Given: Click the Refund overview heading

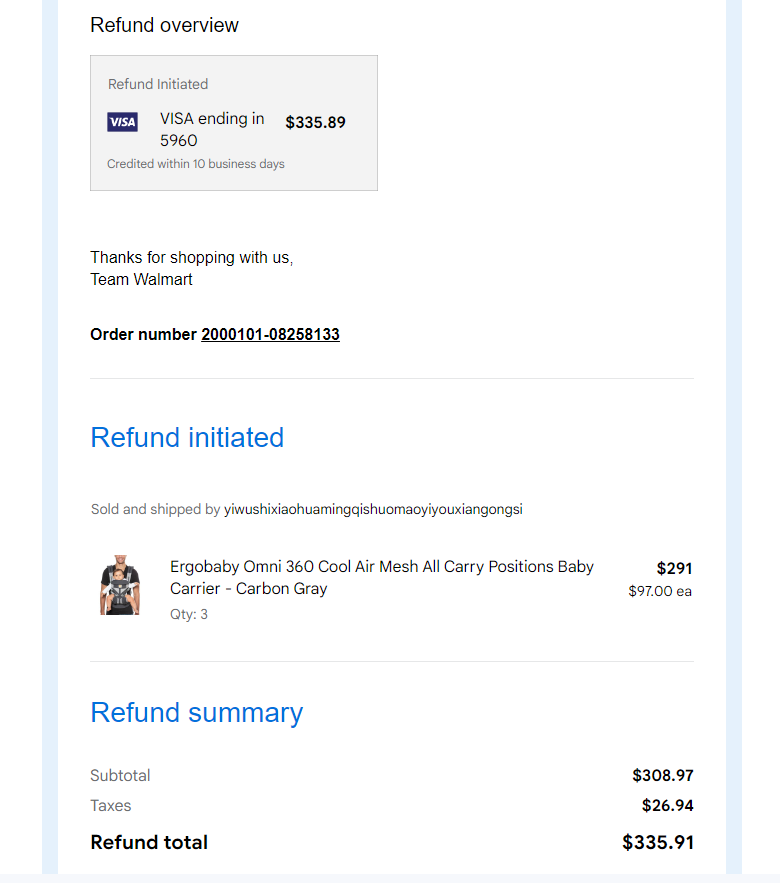Looking at the screenshot, I should pyautogui.click(x=164, y=25).
